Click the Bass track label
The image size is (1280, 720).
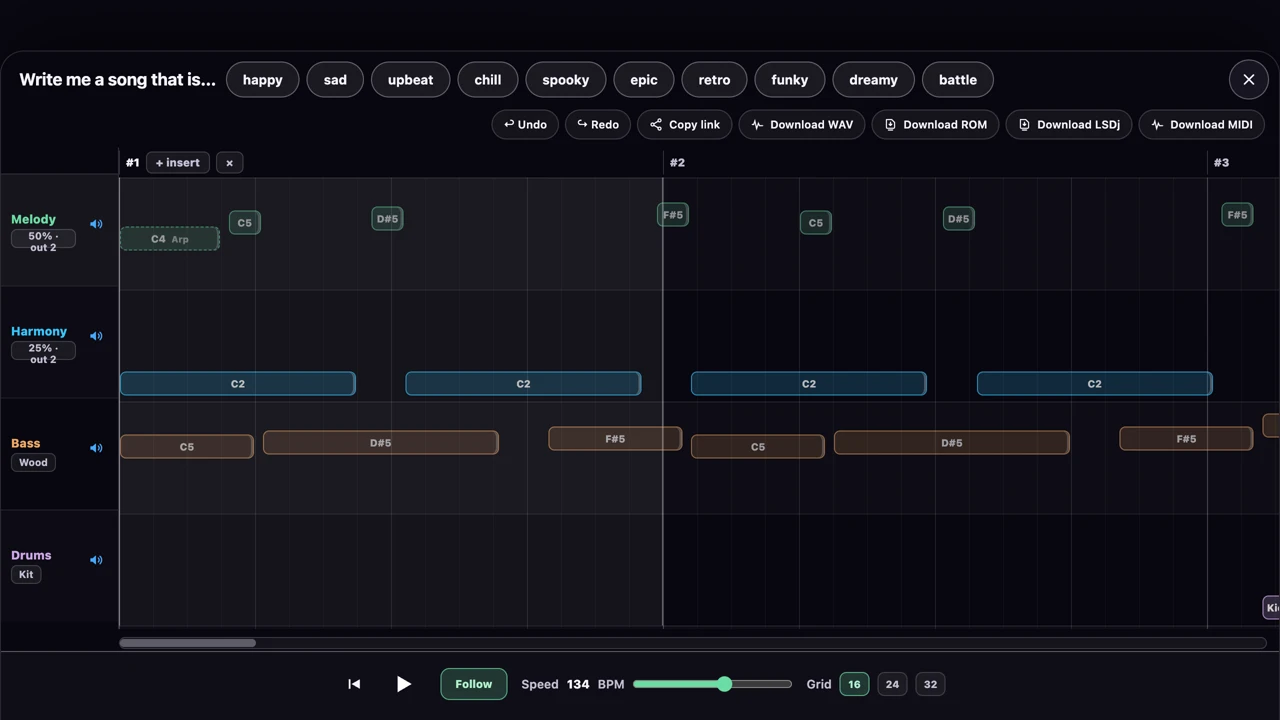[26, 443]
